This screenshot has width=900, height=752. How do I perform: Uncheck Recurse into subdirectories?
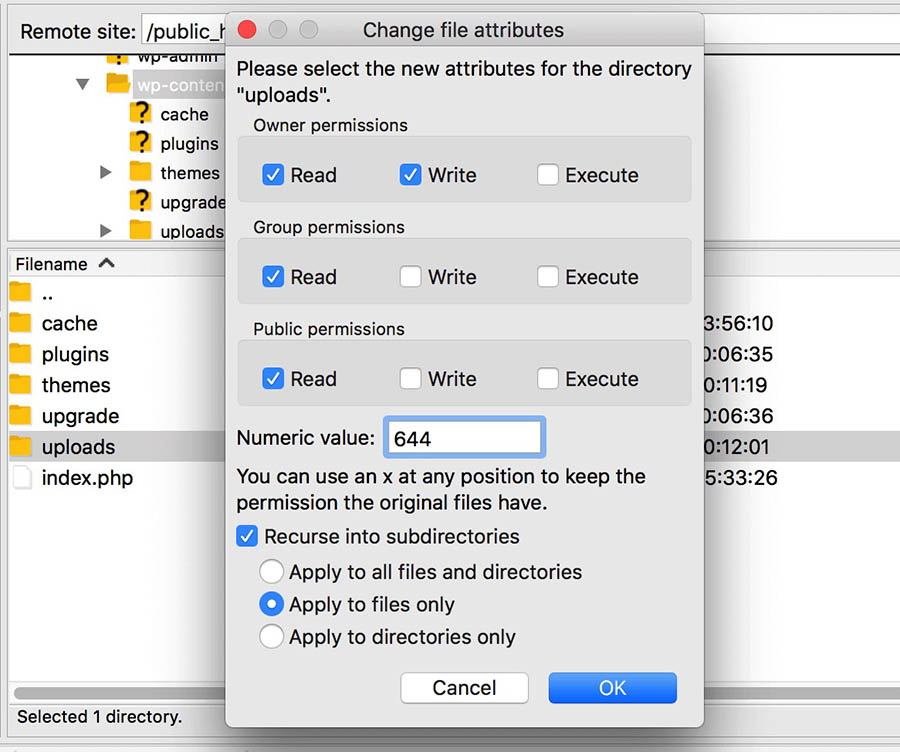coord(247,536)
